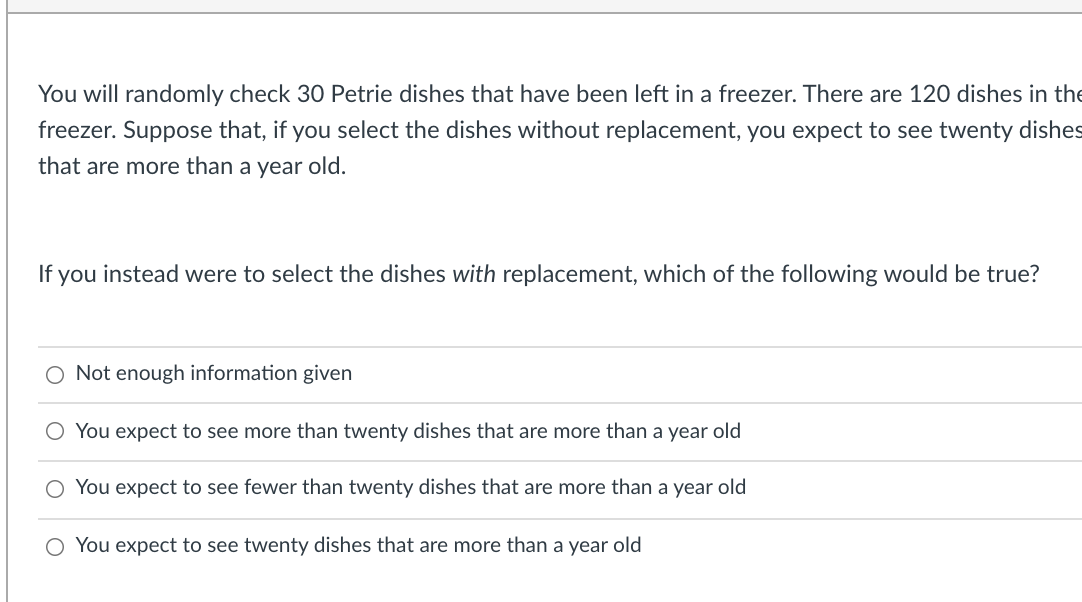Click the number '30' in the first sentence
Viewport: 1082px width, 602px height.
tap(311, 94)
